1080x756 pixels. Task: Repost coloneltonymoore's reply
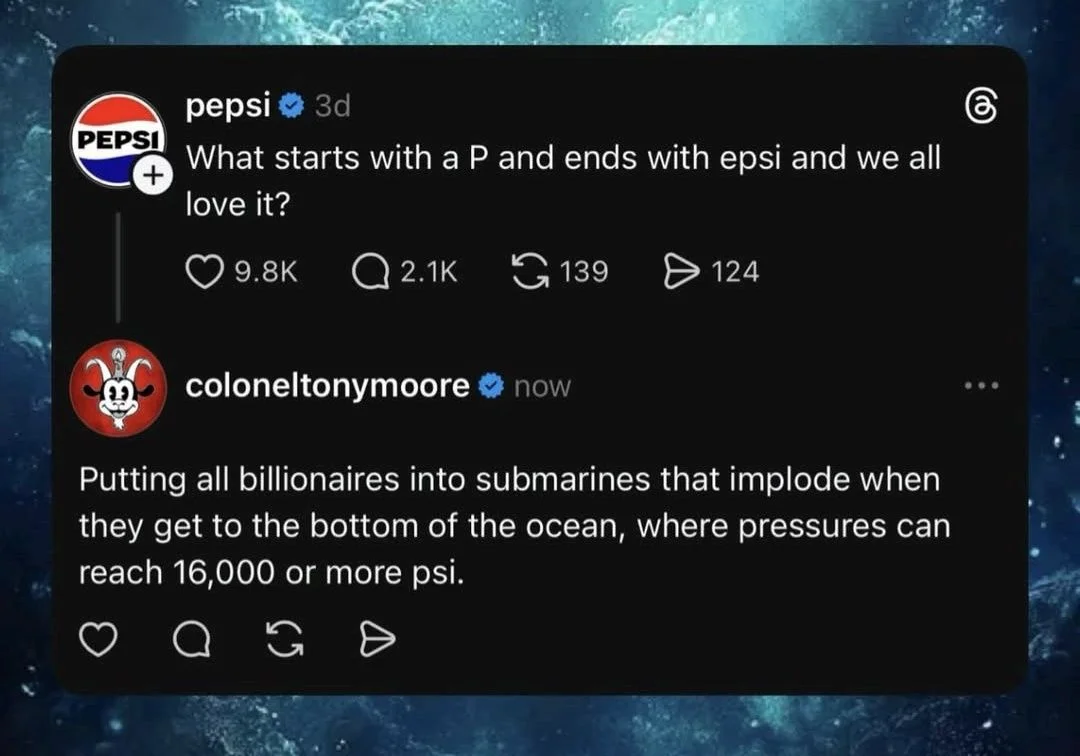[284, 637]
